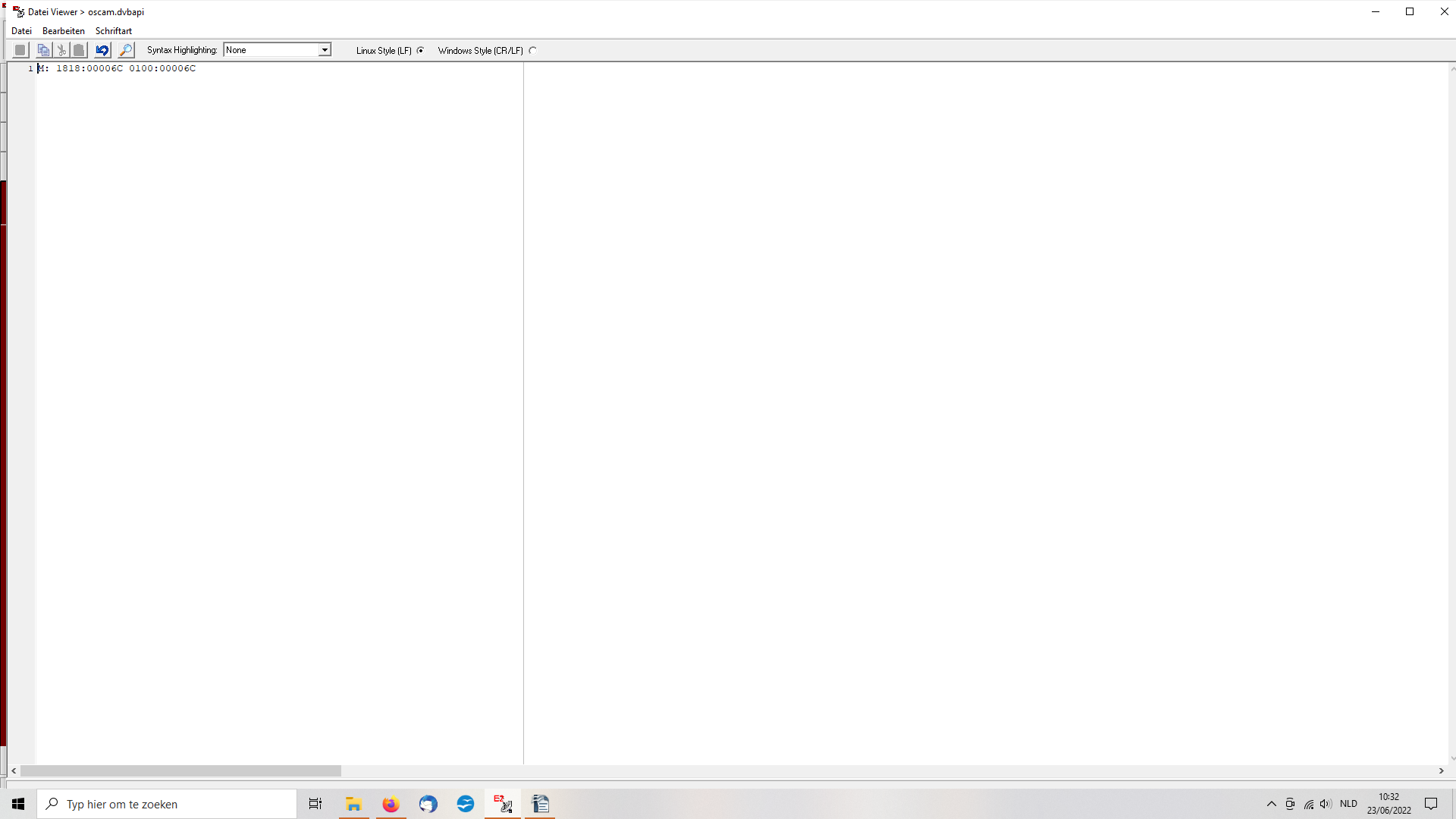Open the Windows Start menu
Viewport: 1456px width, 819px height.
point(18,804)
